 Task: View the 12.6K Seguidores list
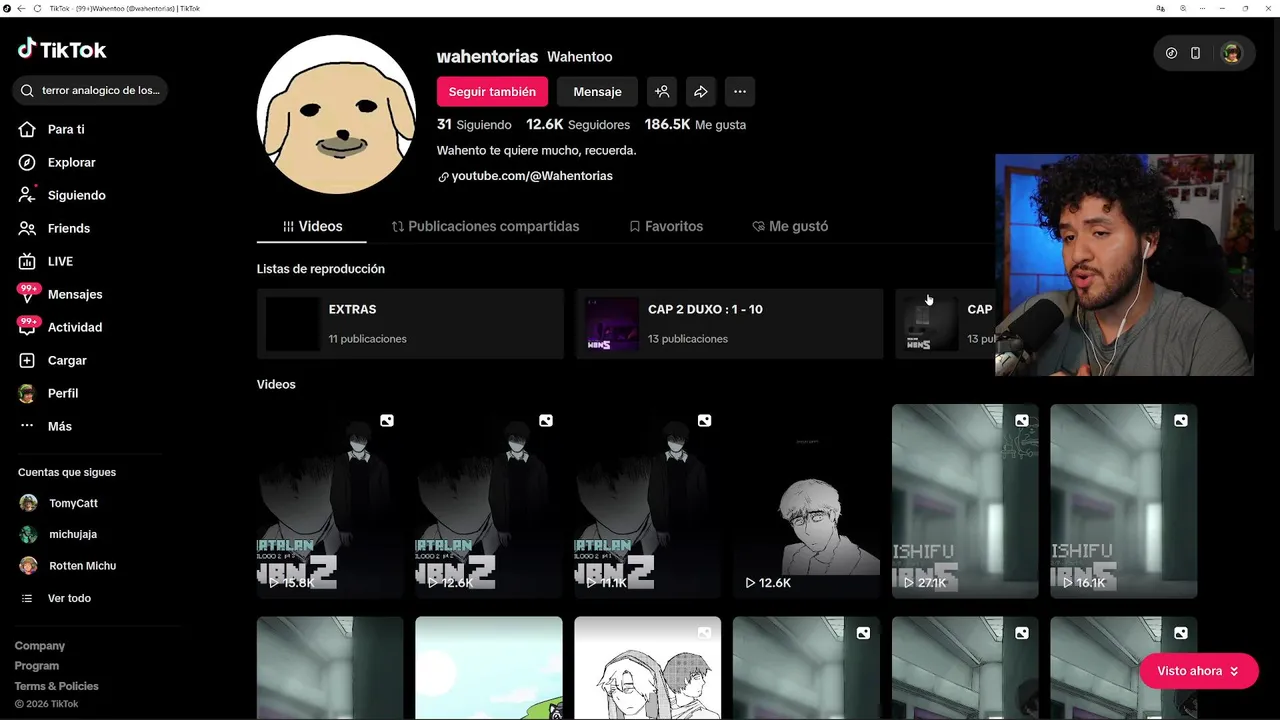(578, 125)
